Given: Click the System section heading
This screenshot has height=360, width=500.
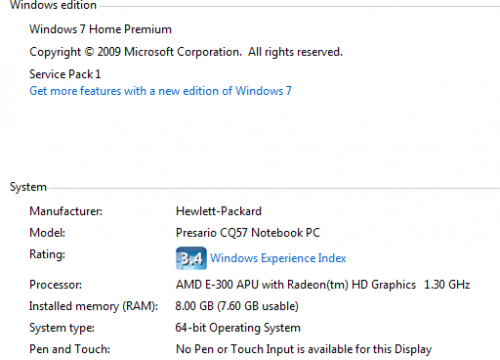Looking at the screenshot, I should [28, 187].
